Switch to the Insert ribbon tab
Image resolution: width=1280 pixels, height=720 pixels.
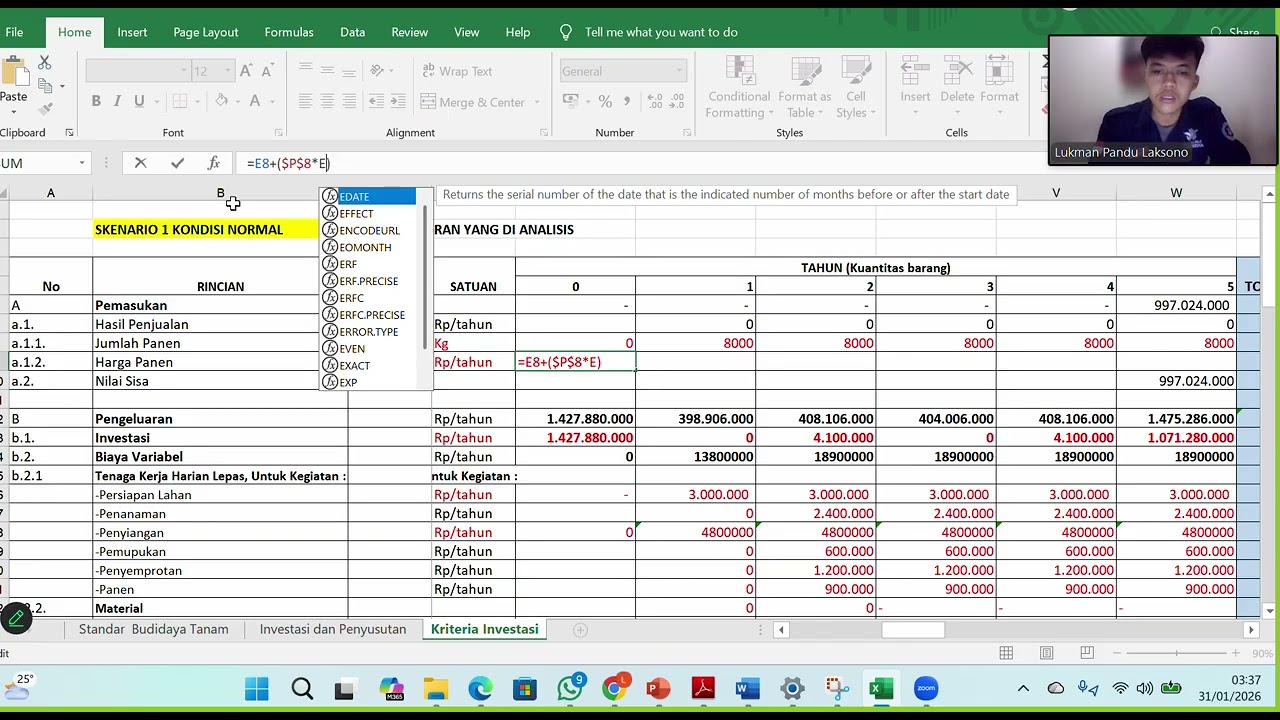pos(132,32)
